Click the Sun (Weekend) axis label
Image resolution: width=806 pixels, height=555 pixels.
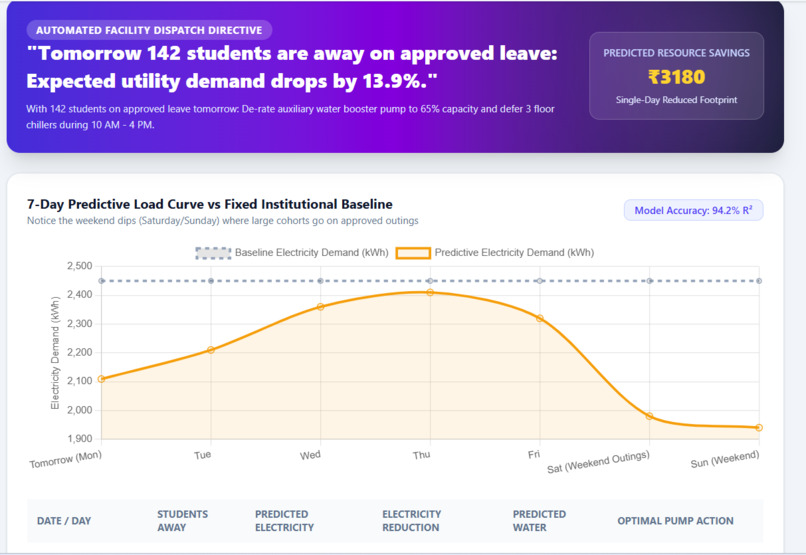click(725, 459)
